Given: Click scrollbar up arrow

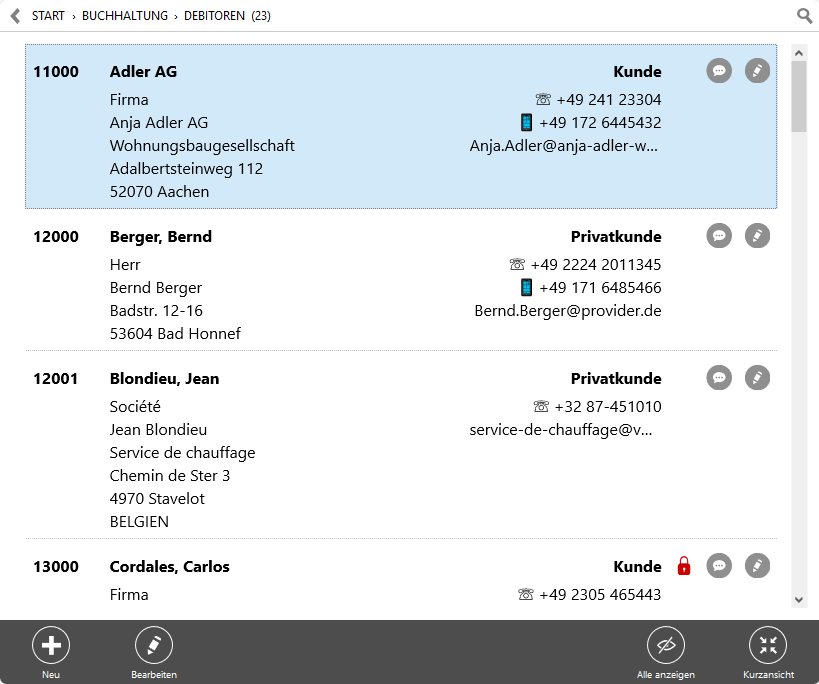Looking at the screenshot, I should pyautogui.click(x=799, y=53).
